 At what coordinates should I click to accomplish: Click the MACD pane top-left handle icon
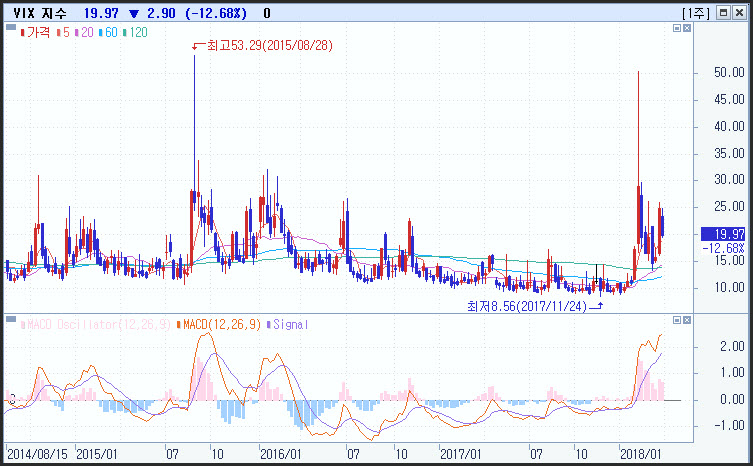(x=11, y=319)
